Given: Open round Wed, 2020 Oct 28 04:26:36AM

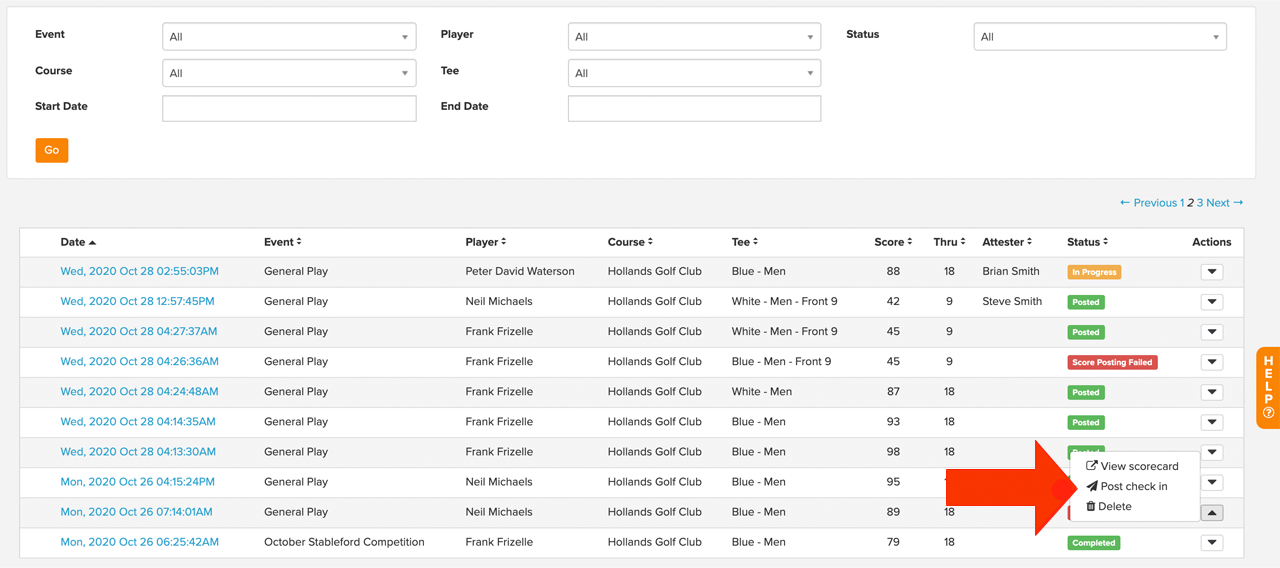Looking at the screenshot, I should [139, 361].
